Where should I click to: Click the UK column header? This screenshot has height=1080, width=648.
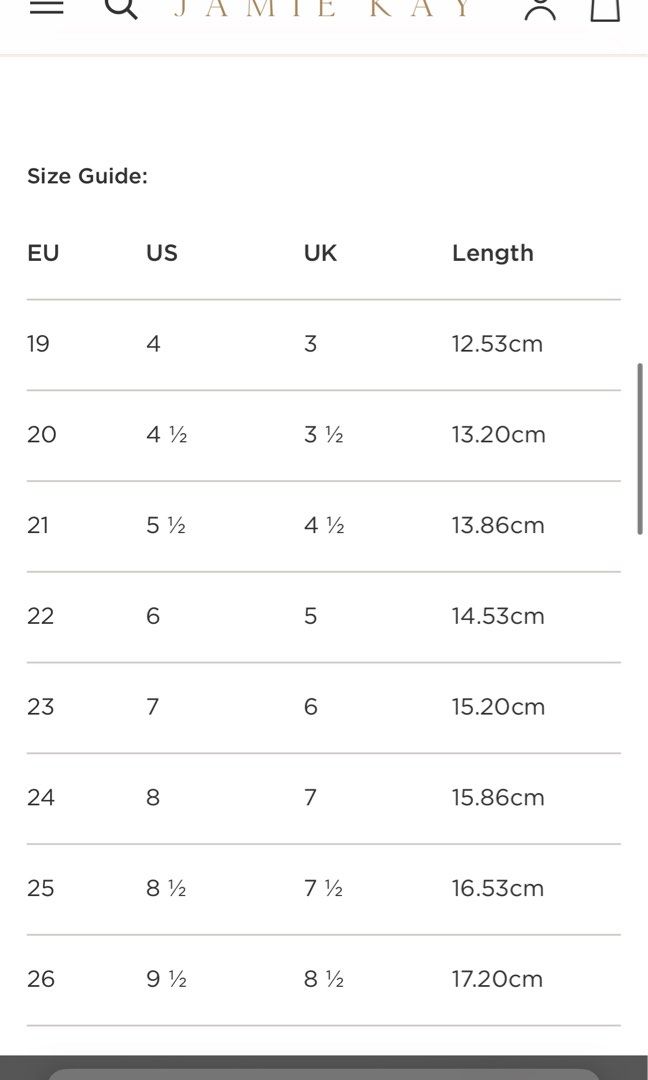[320, 253]
